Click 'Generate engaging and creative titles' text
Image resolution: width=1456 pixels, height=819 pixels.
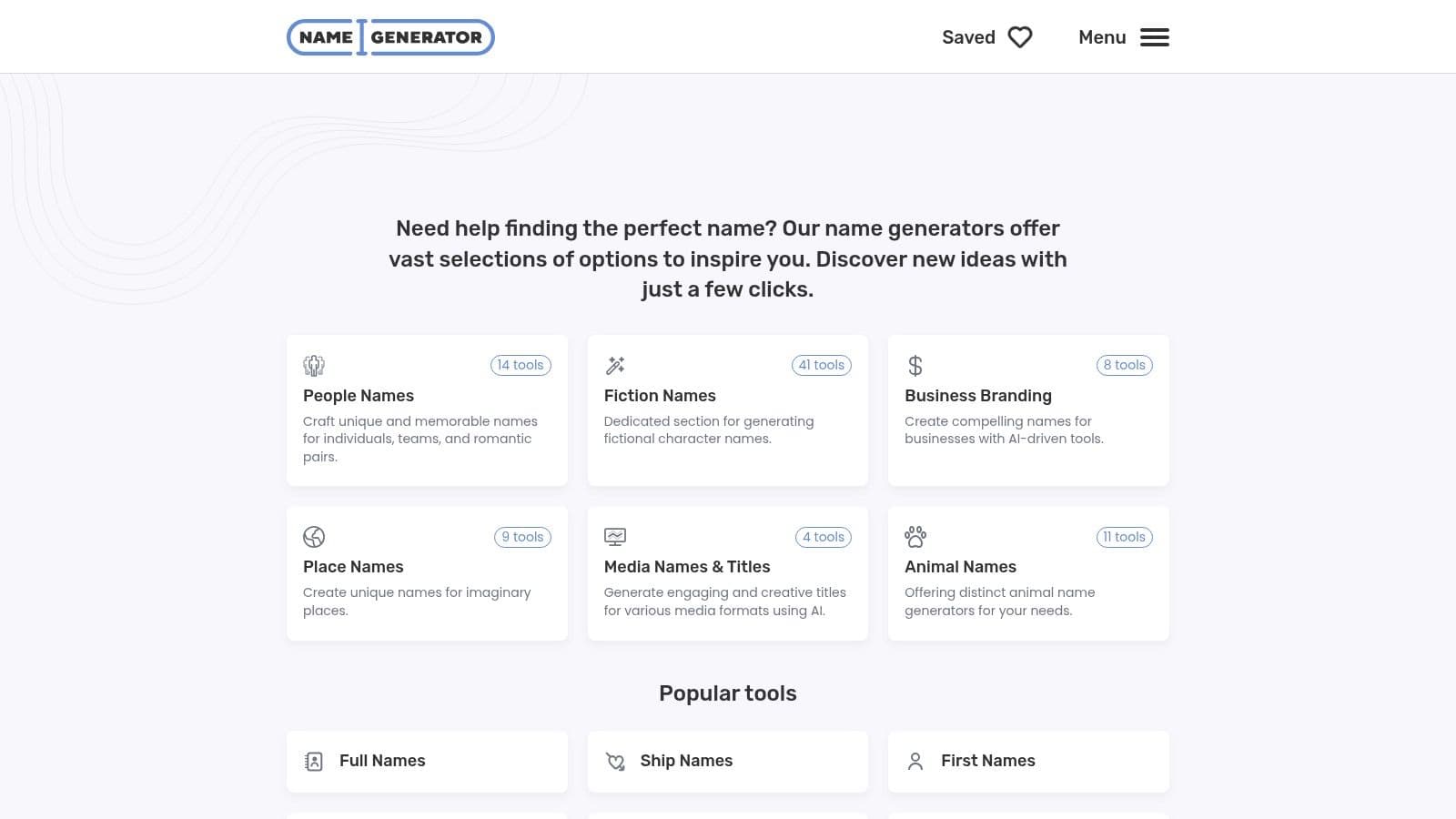tap(725, 602)
